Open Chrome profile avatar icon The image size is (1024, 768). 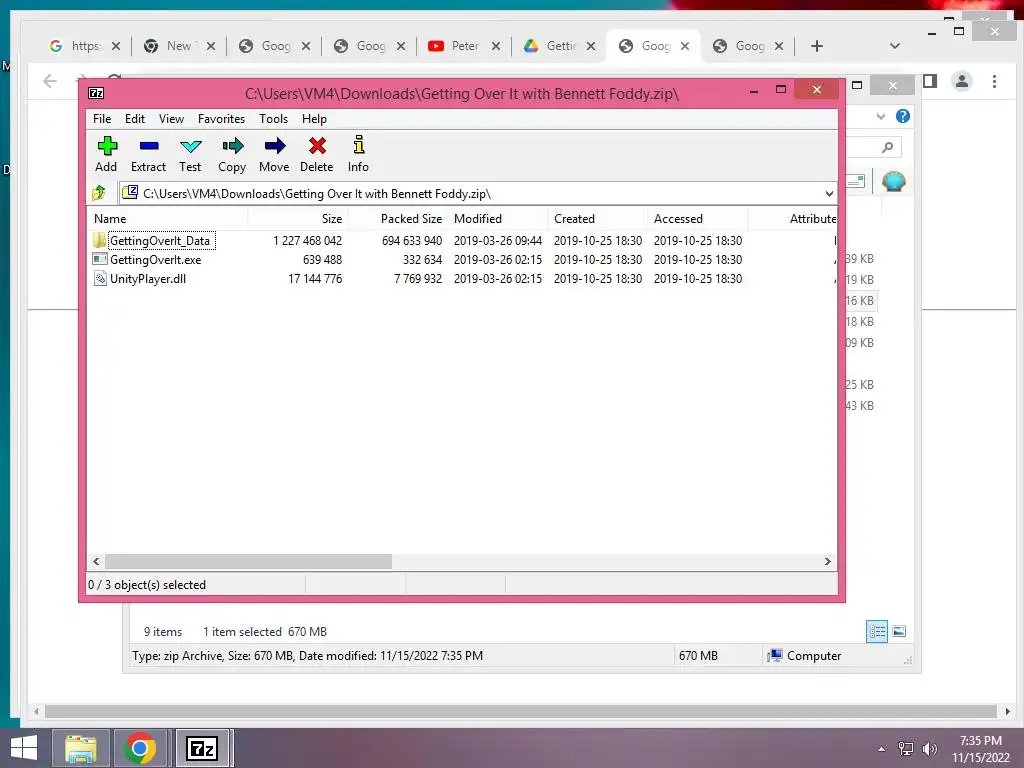click(x=961, y=81)
